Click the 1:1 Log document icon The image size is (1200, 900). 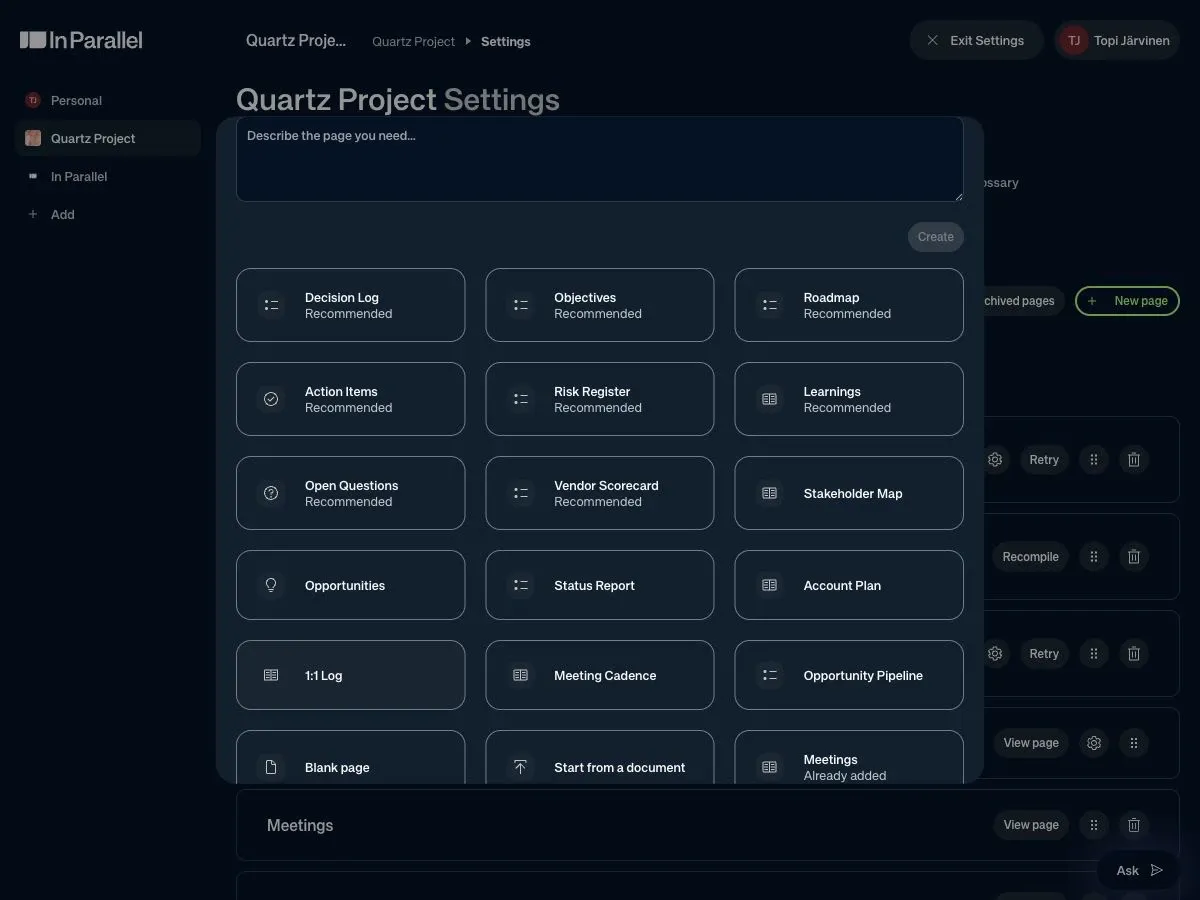coord(271,675)
